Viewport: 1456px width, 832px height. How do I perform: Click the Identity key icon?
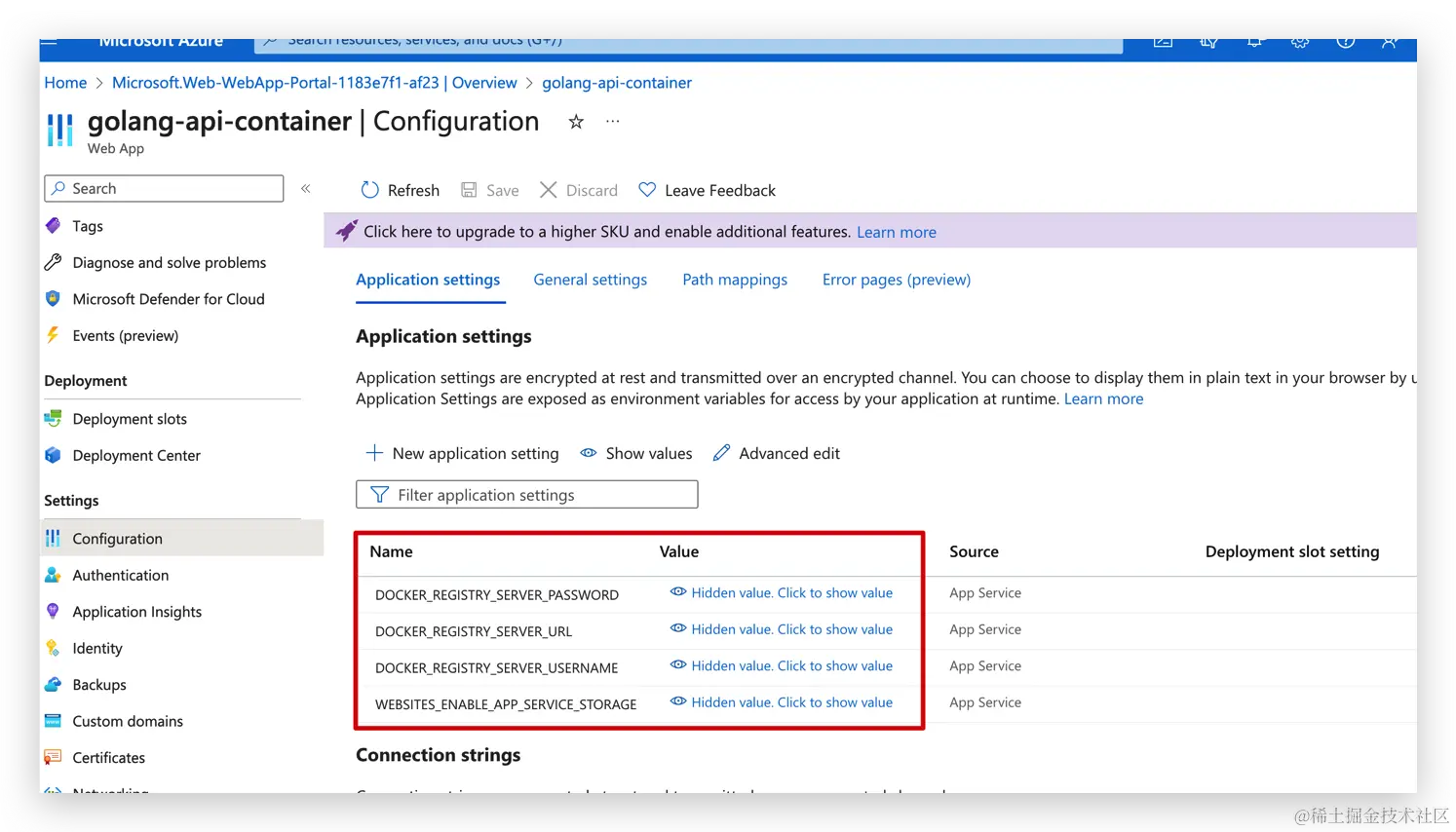[53, 648]
